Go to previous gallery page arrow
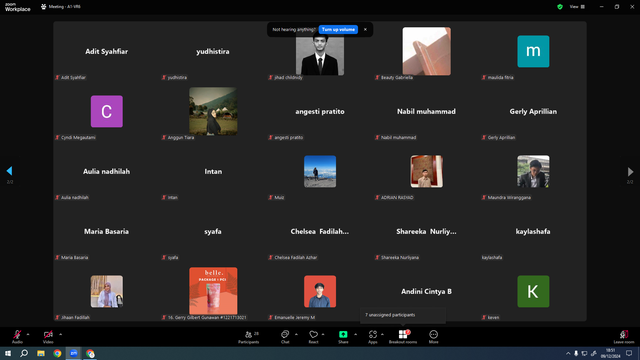The image size is (640, 360). [9, 171]
